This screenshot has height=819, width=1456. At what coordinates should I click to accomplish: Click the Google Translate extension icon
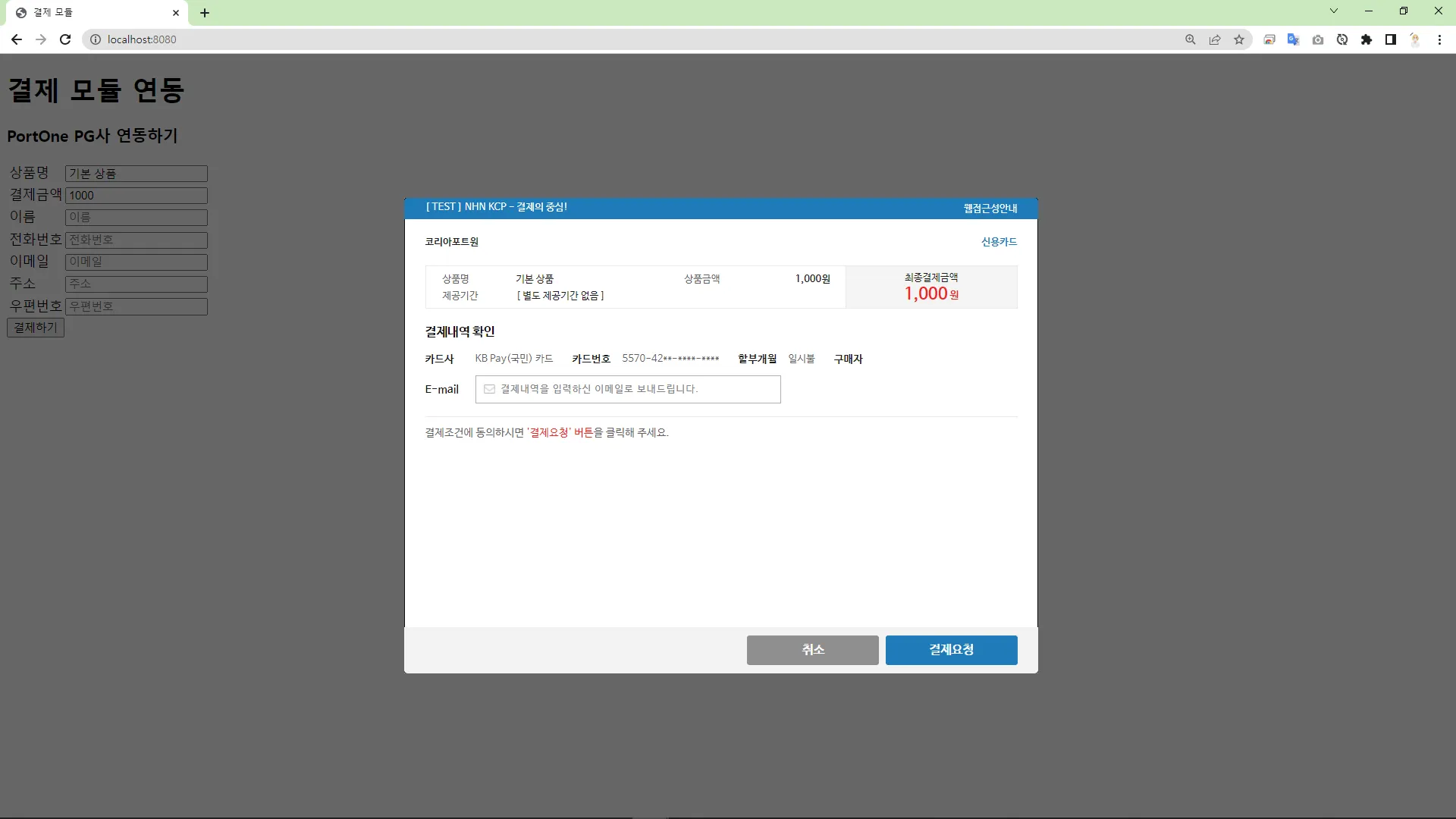[x=1293, y=39]
